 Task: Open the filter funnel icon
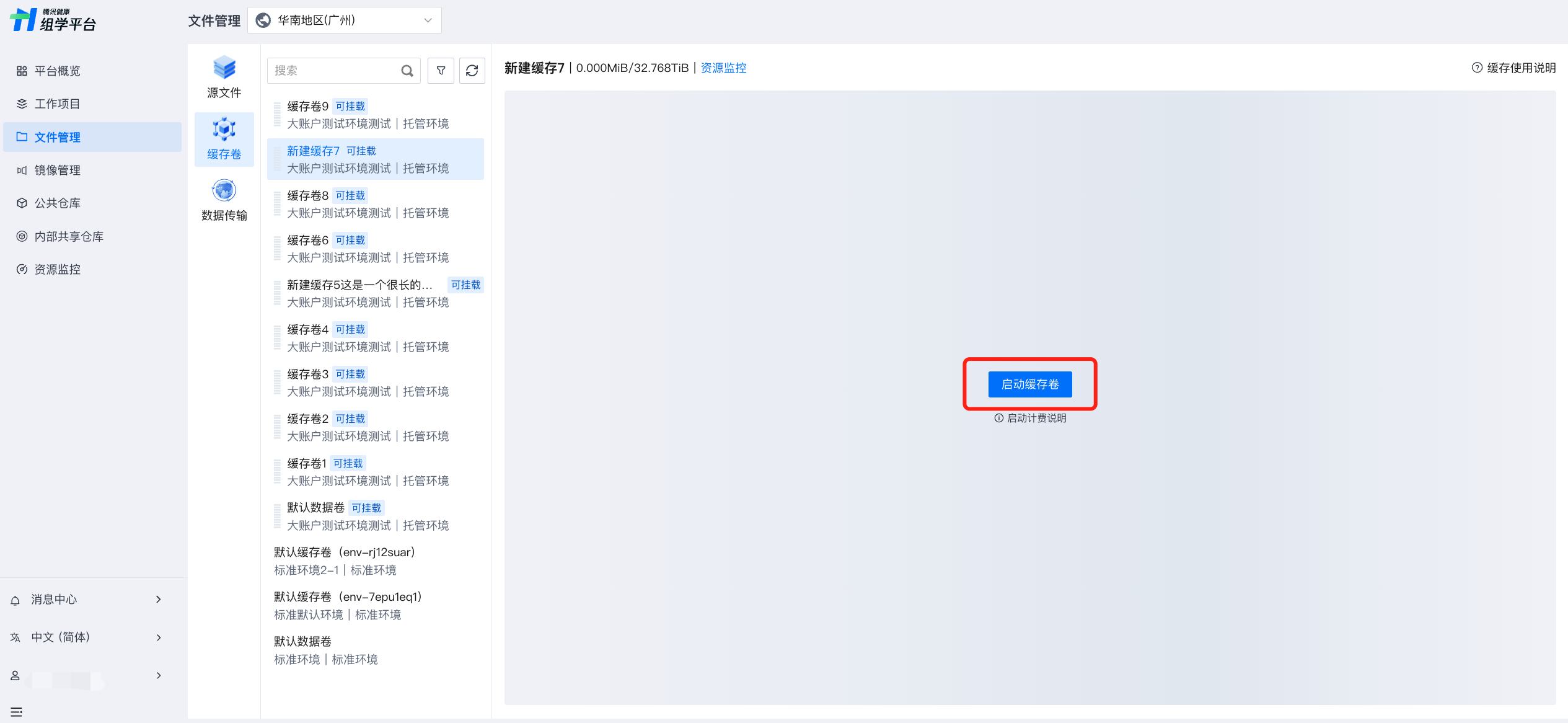coord(441,71)
